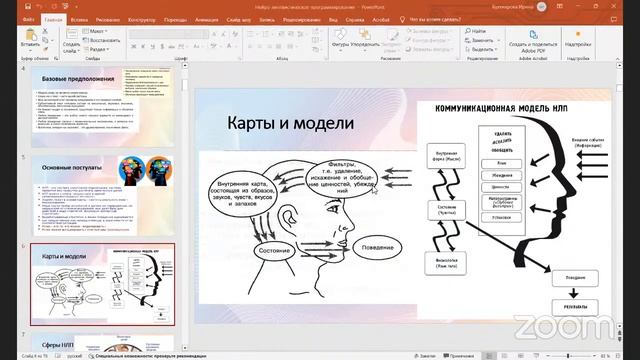This screenshot has width=640, height=360.
Task: Open the Эффекты фигуры (Shape Effects) dropdown
Action: 429,49
